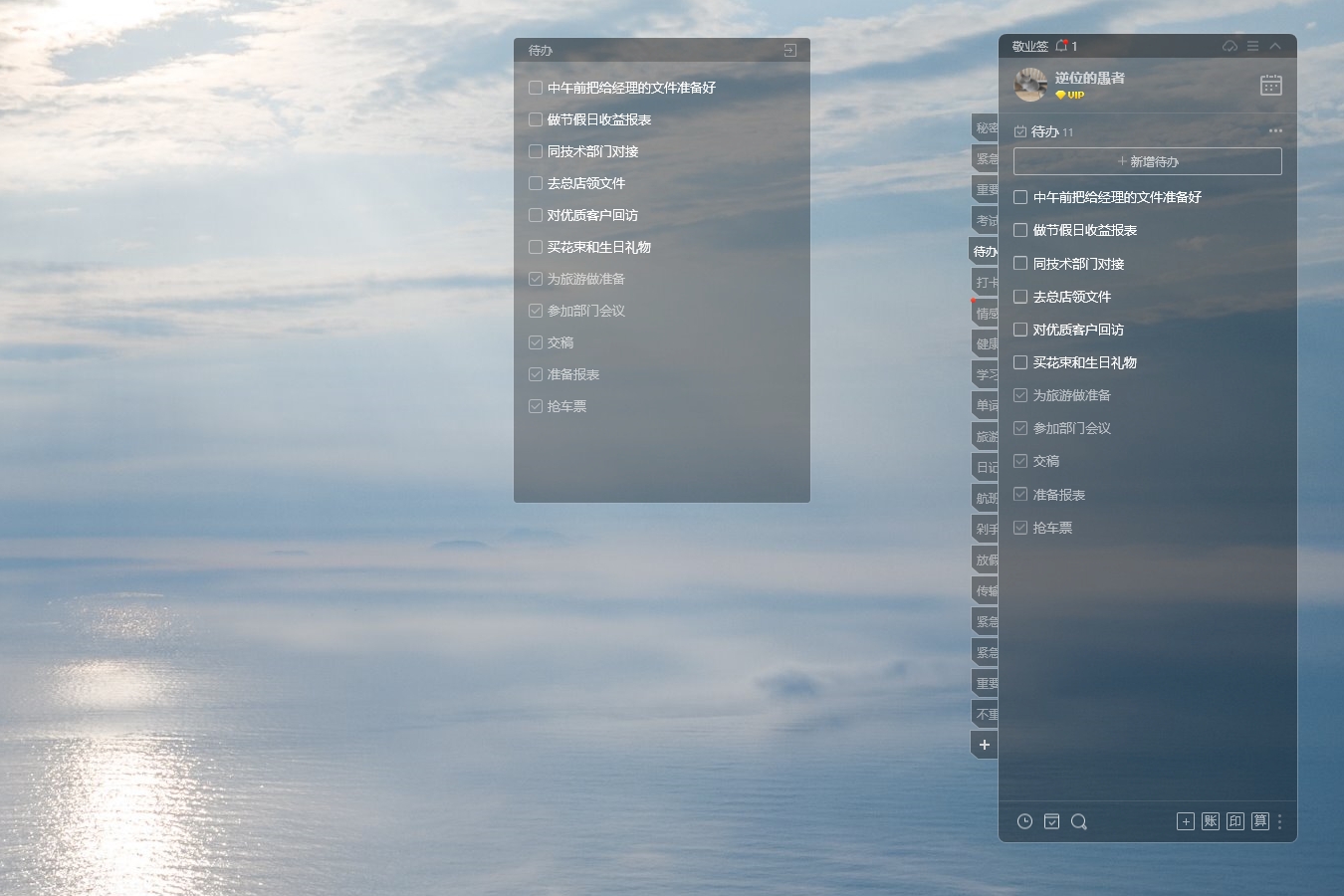Check 买花束和生日礼物 in floating window
The height and width of the screenshot is (896, 1344).
click(x=536, y=247)
